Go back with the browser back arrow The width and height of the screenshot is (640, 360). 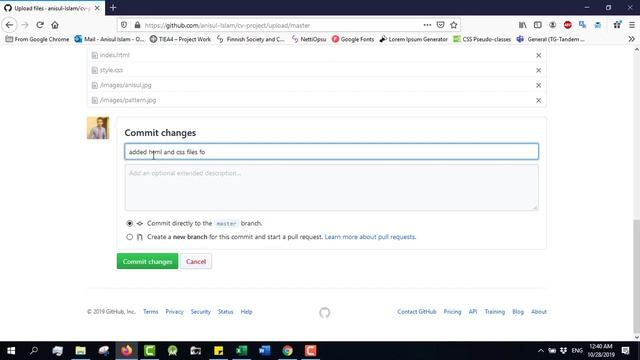9,25
